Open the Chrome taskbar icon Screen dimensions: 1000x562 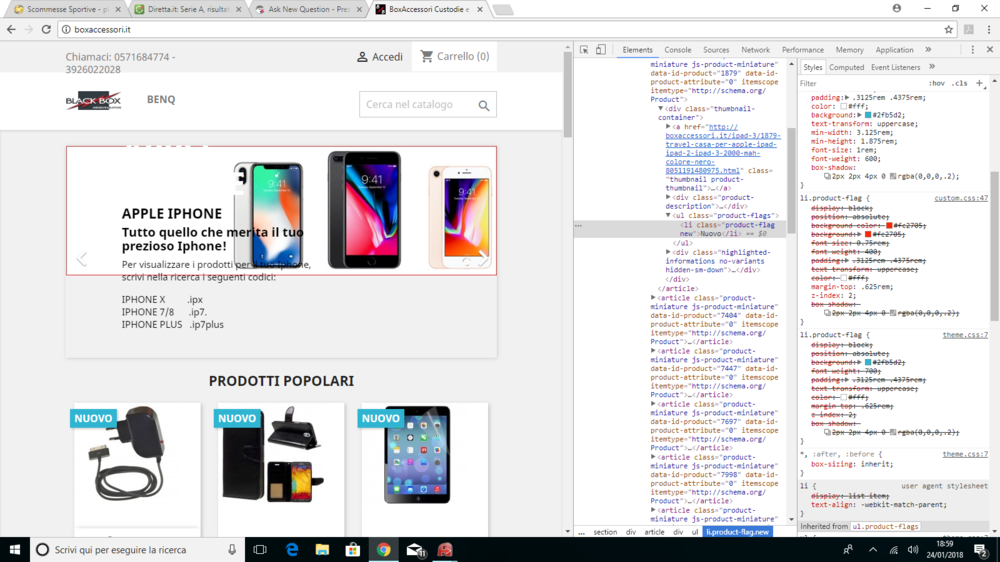(x=383, y=549)
